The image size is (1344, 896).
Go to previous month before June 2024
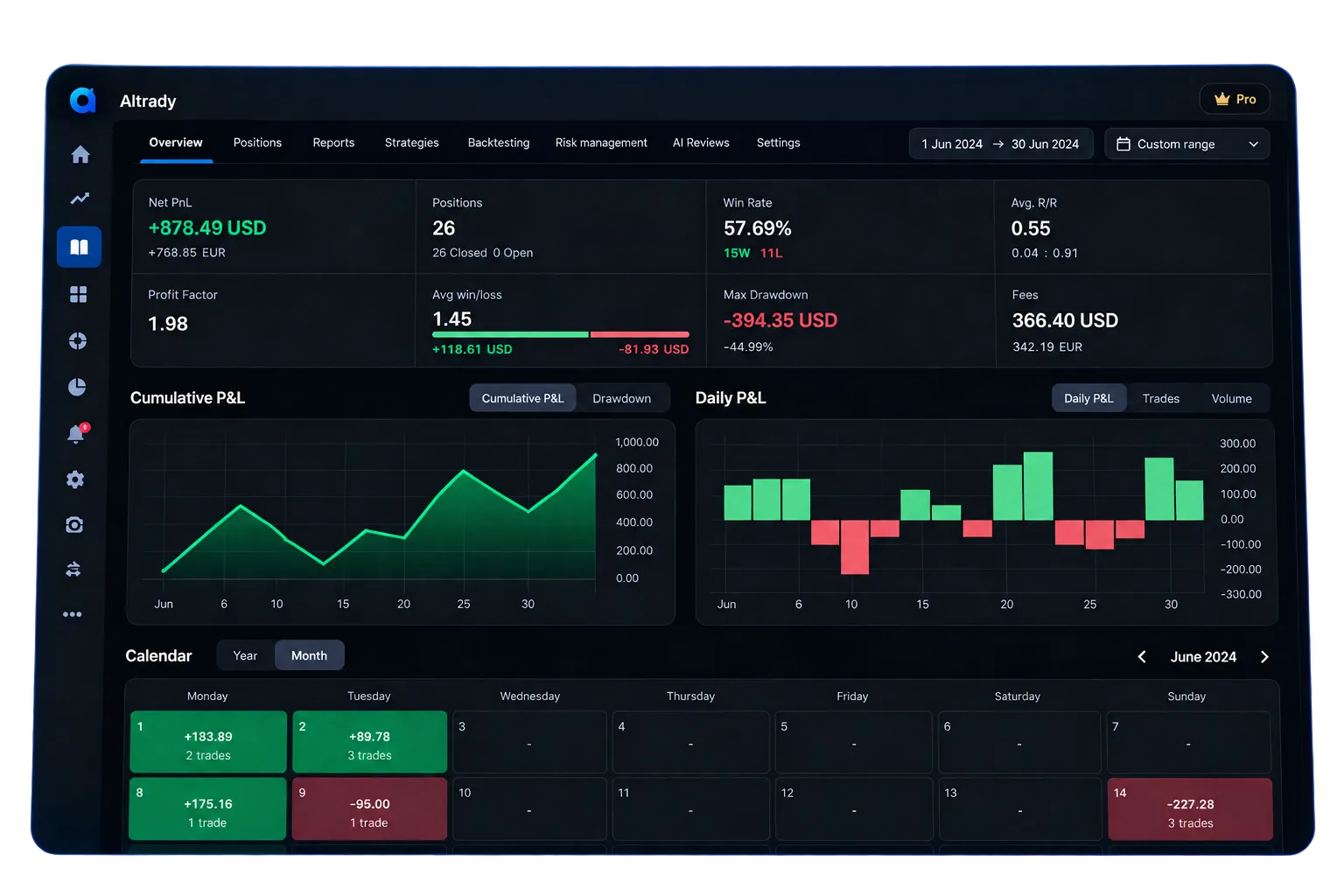(1142, 657)
